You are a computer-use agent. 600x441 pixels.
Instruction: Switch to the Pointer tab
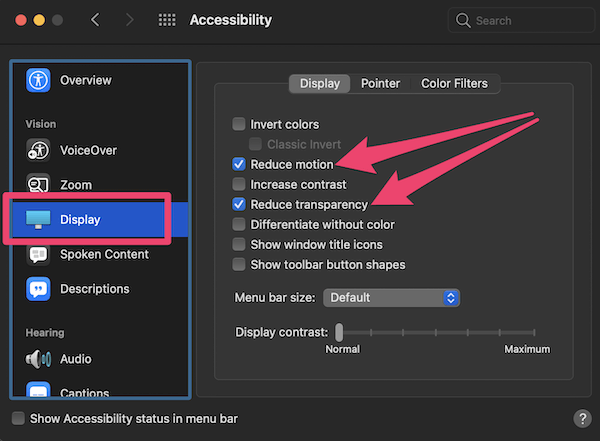pyautogui.click(x=380, y=84)
